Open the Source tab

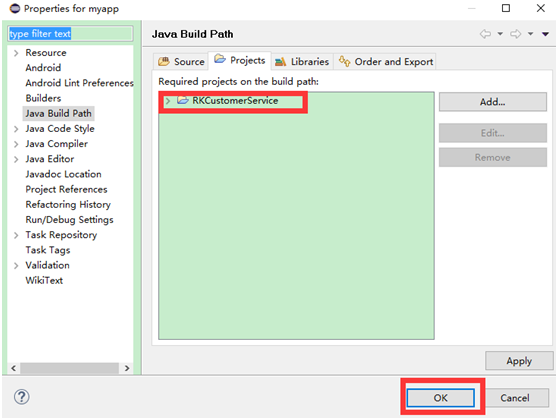181,62
